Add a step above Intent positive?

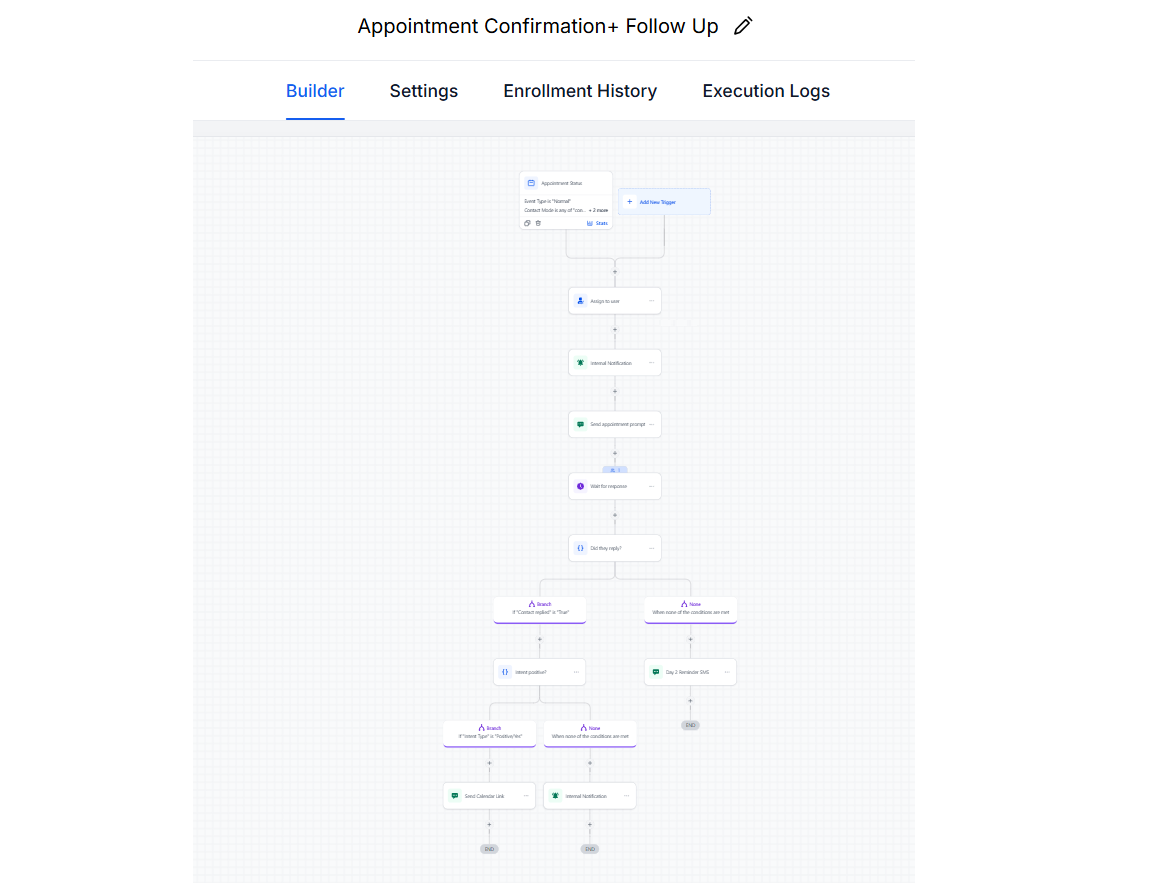point(540,639)
